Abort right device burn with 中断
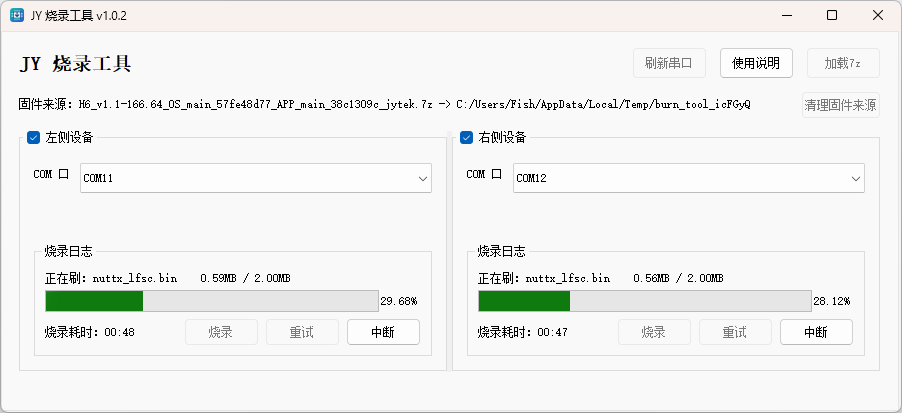The width and height of the screenshot is (902, 413). coord(816,332)
